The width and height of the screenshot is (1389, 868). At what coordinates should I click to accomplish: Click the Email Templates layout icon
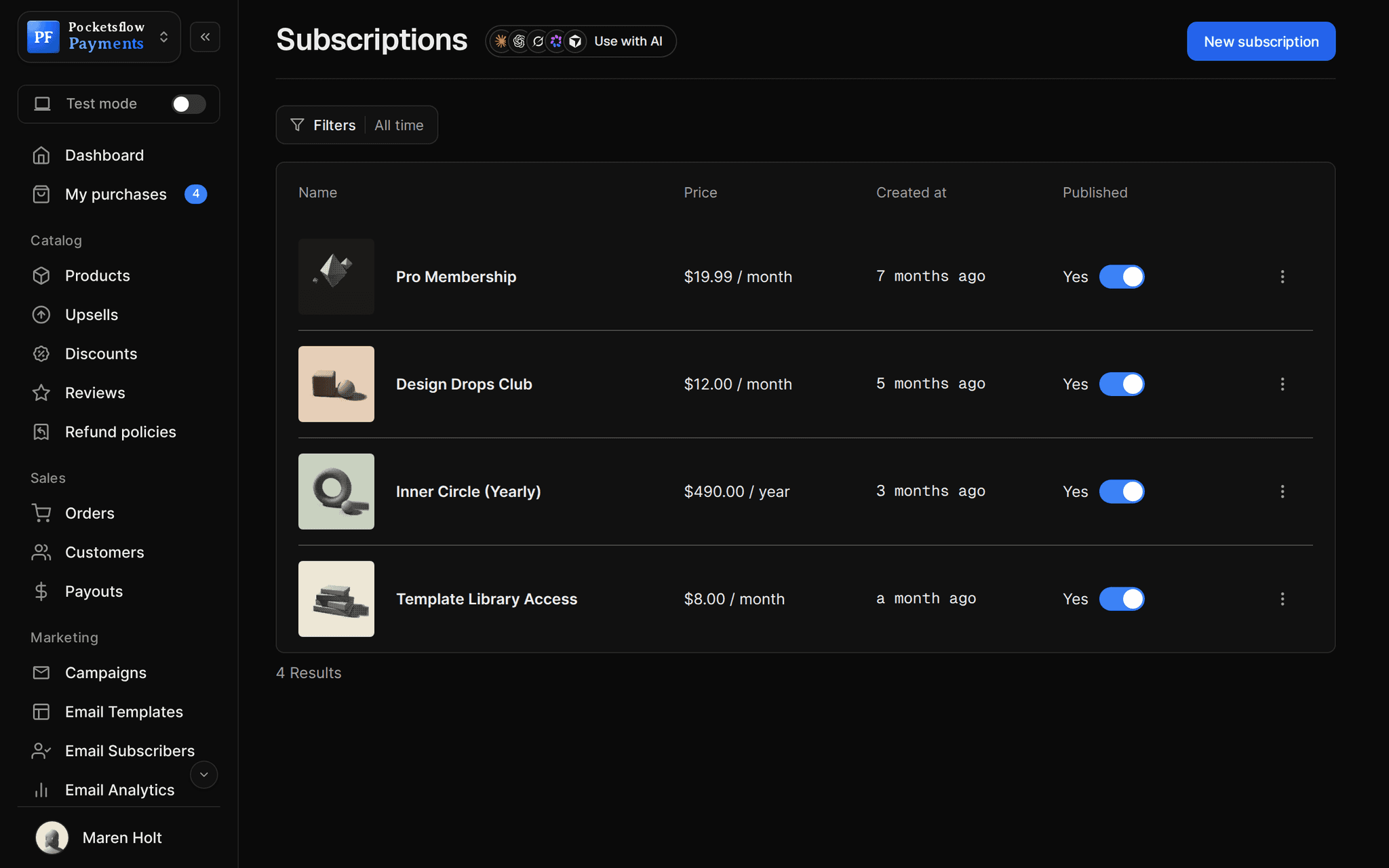(x=41, y=712)
